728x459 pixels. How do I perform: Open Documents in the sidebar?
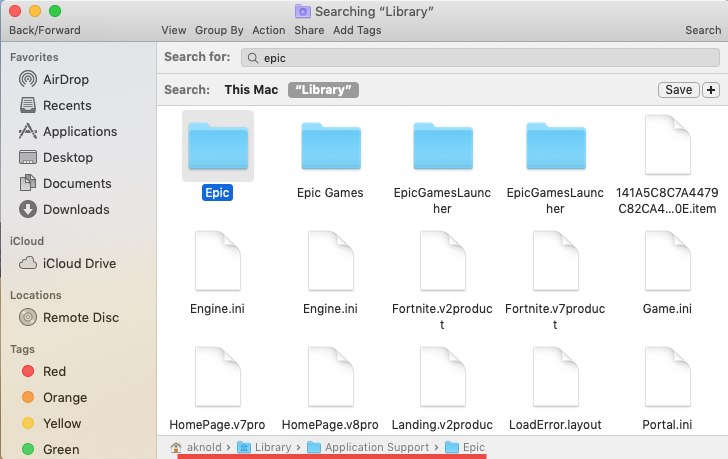pyautogui.click(x=65, y=183)
